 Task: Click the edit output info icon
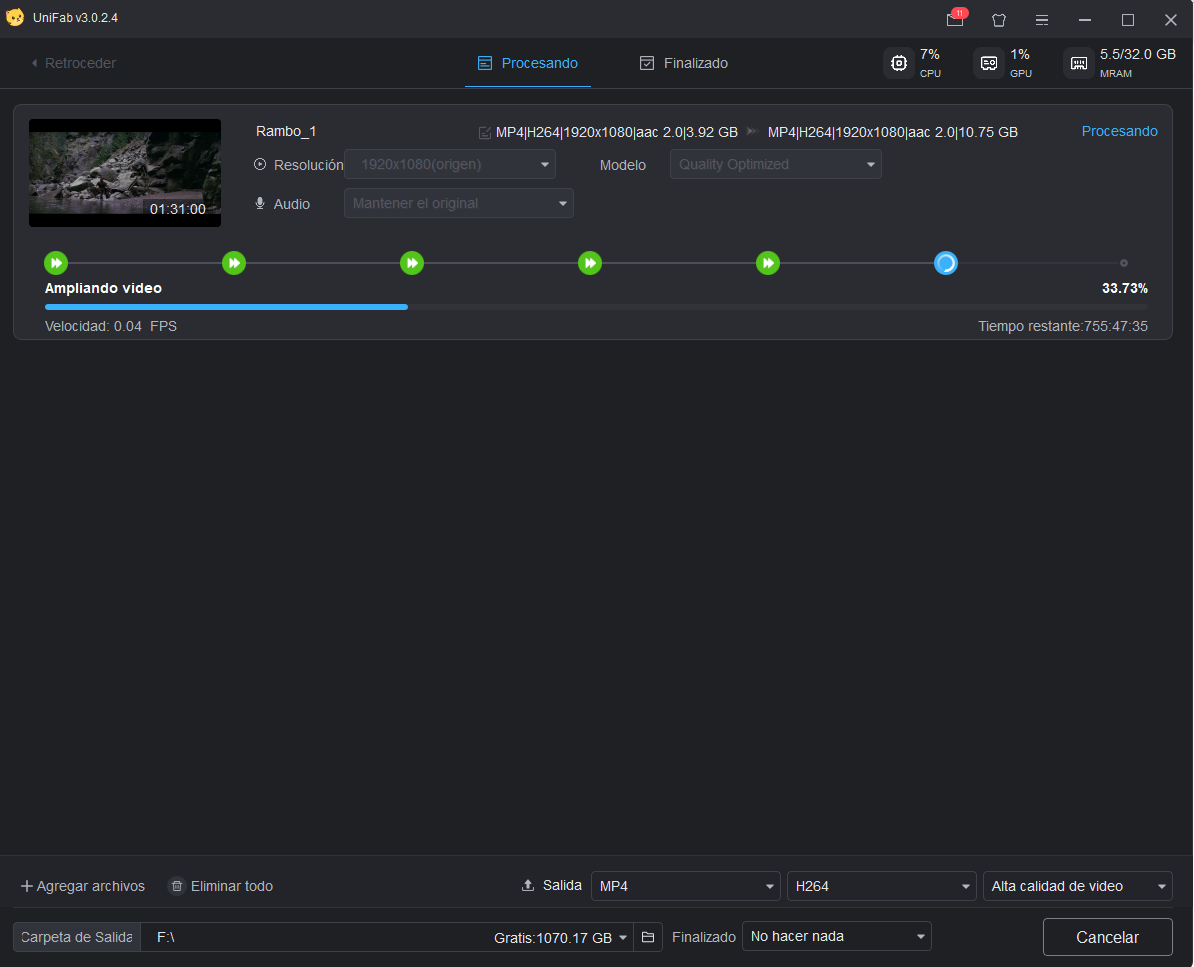tap(484, 133)
